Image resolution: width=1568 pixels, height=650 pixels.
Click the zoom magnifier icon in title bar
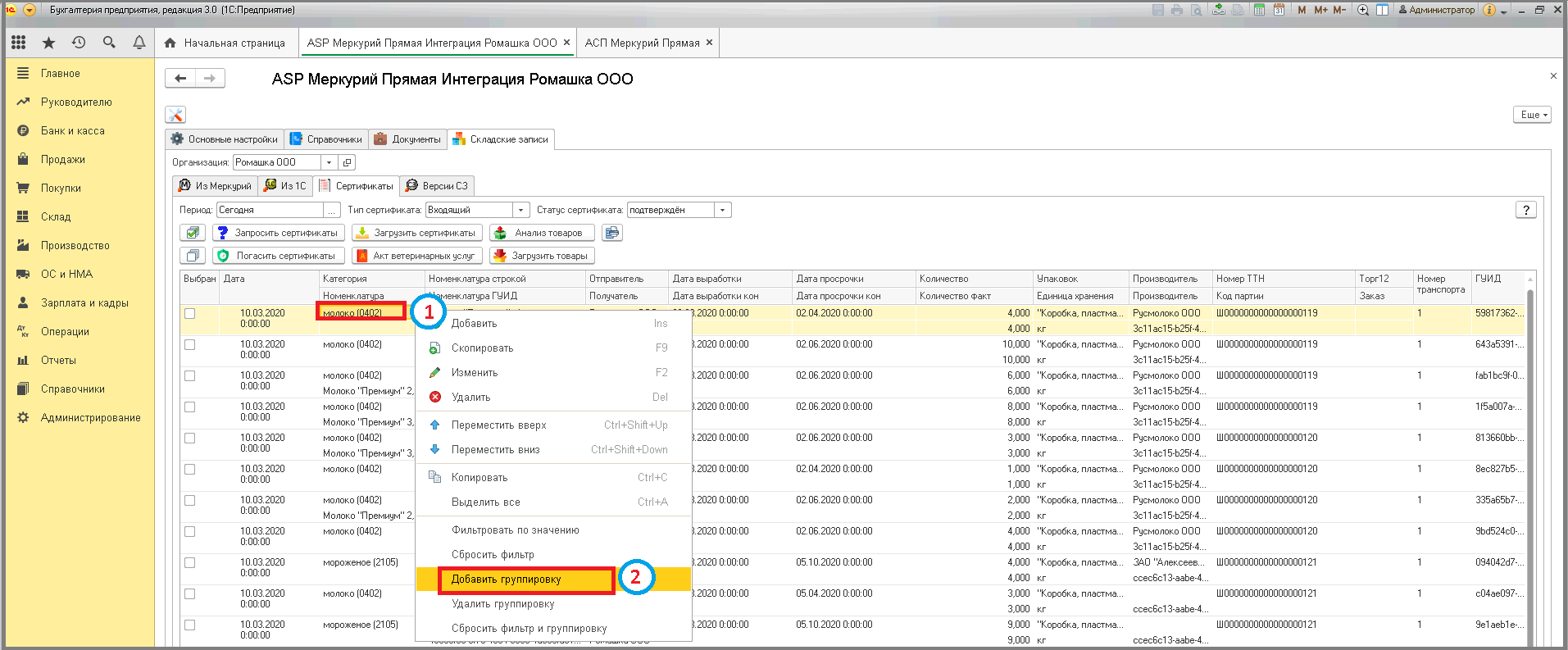(x=1363, y=10)
